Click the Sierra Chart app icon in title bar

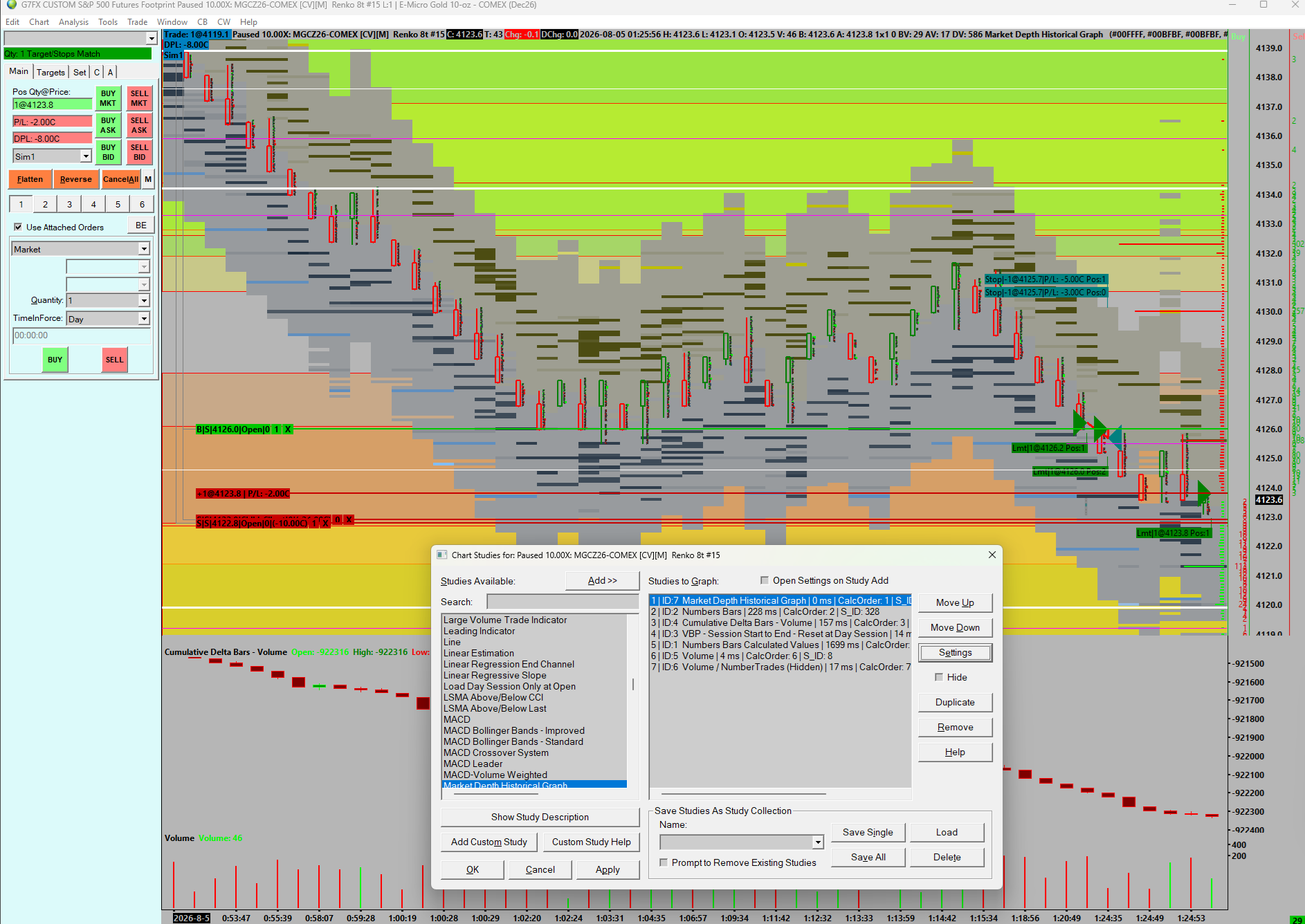pos(11,5)
